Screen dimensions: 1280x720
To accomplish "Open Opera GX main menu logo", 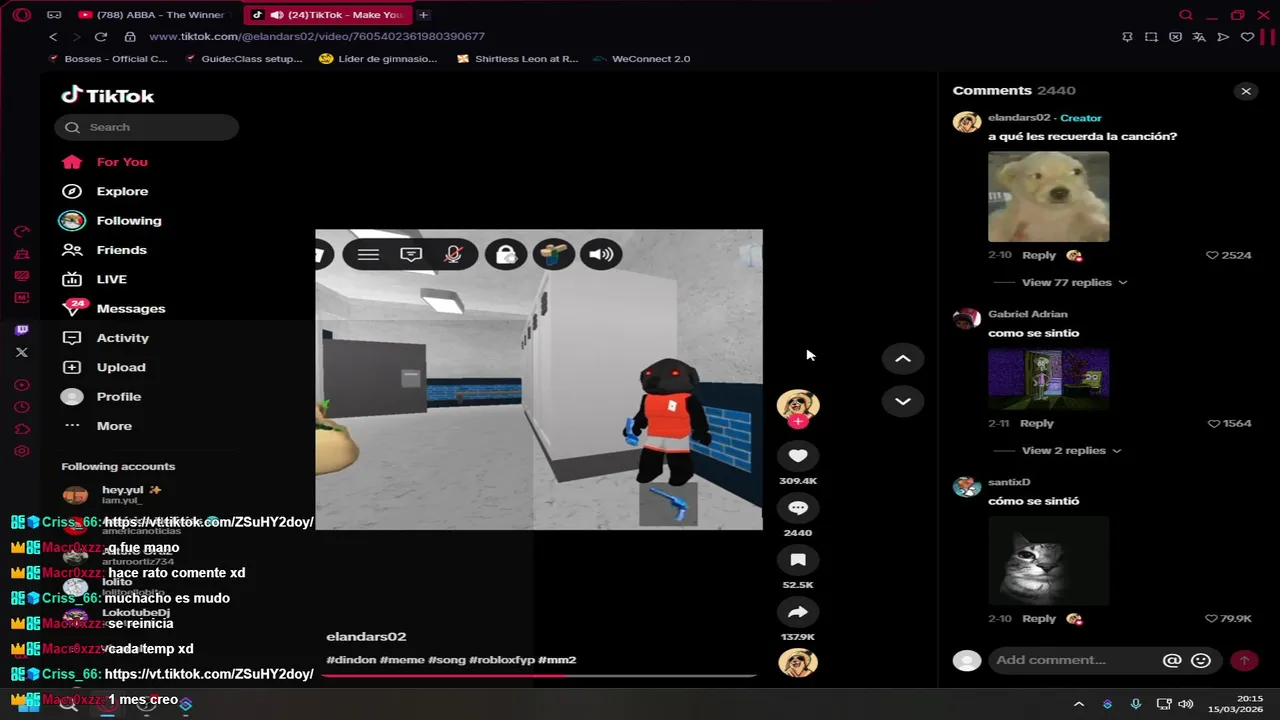I will [x=22, y=15].
